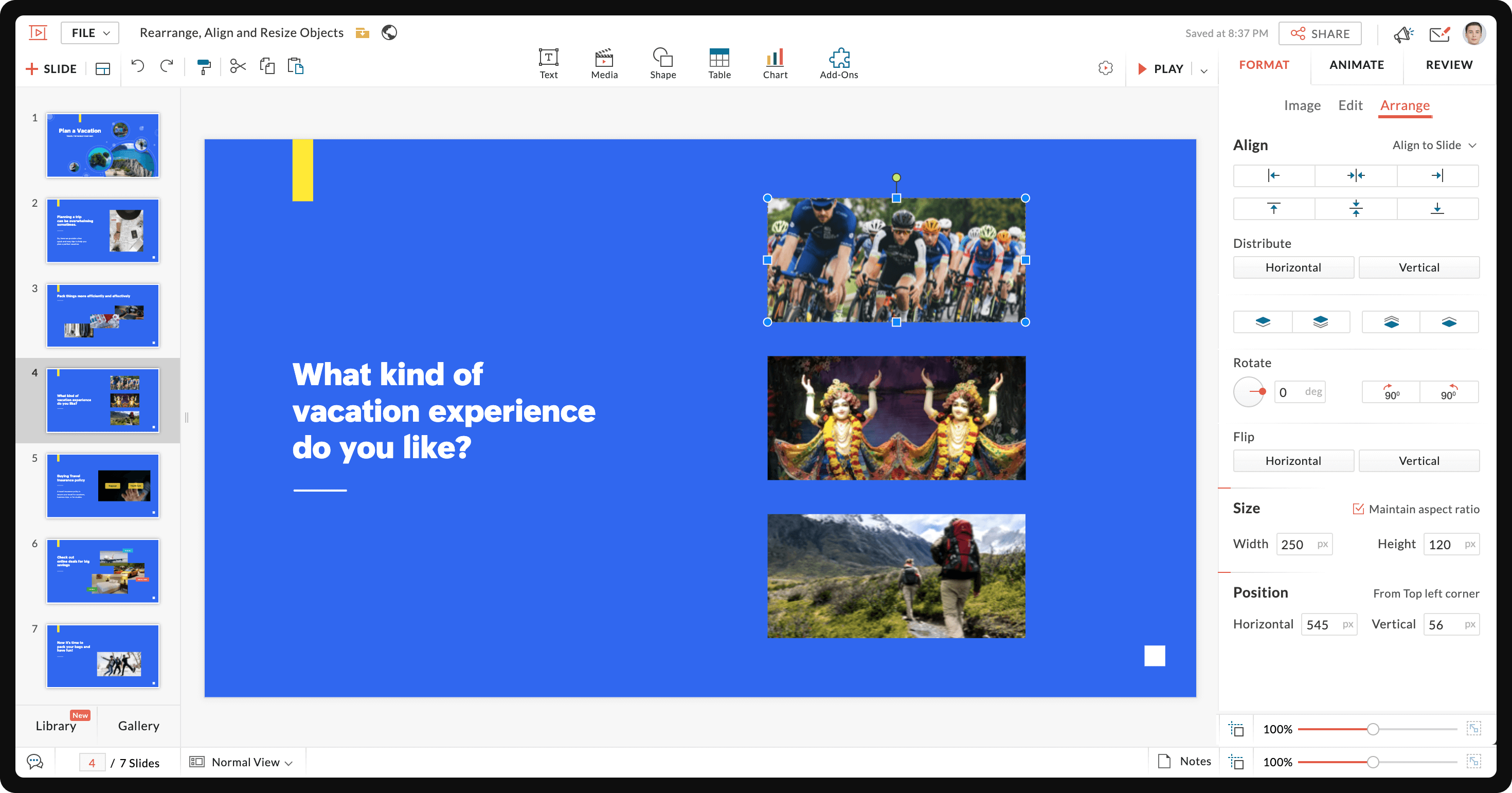Distribute objects with Vertical button
Screen dimensions: 1512x793
(1419, 267)
